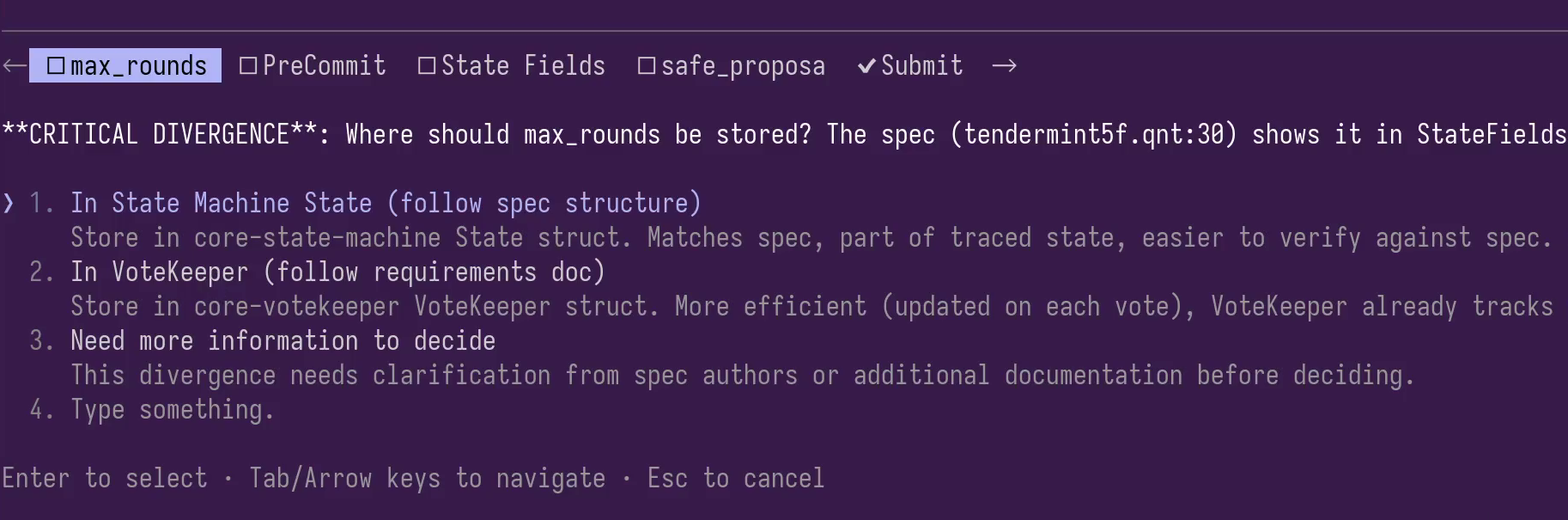Image resolution: width=1568 pixels, height=520 pixels.
Task: Select option In State Machine State
Action: [x=386, y=203]
